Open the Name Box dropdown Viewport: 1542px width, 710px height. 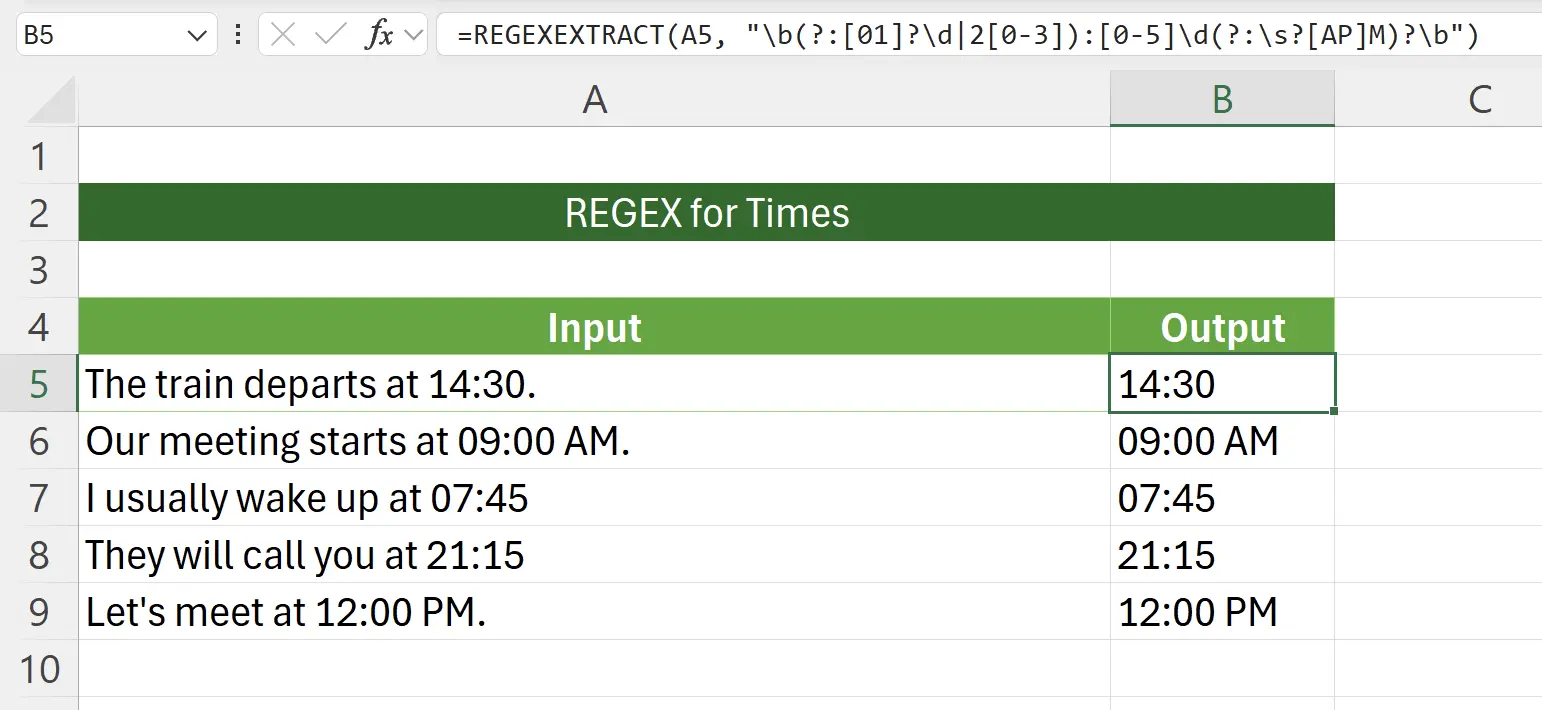(x=197, y=34)
